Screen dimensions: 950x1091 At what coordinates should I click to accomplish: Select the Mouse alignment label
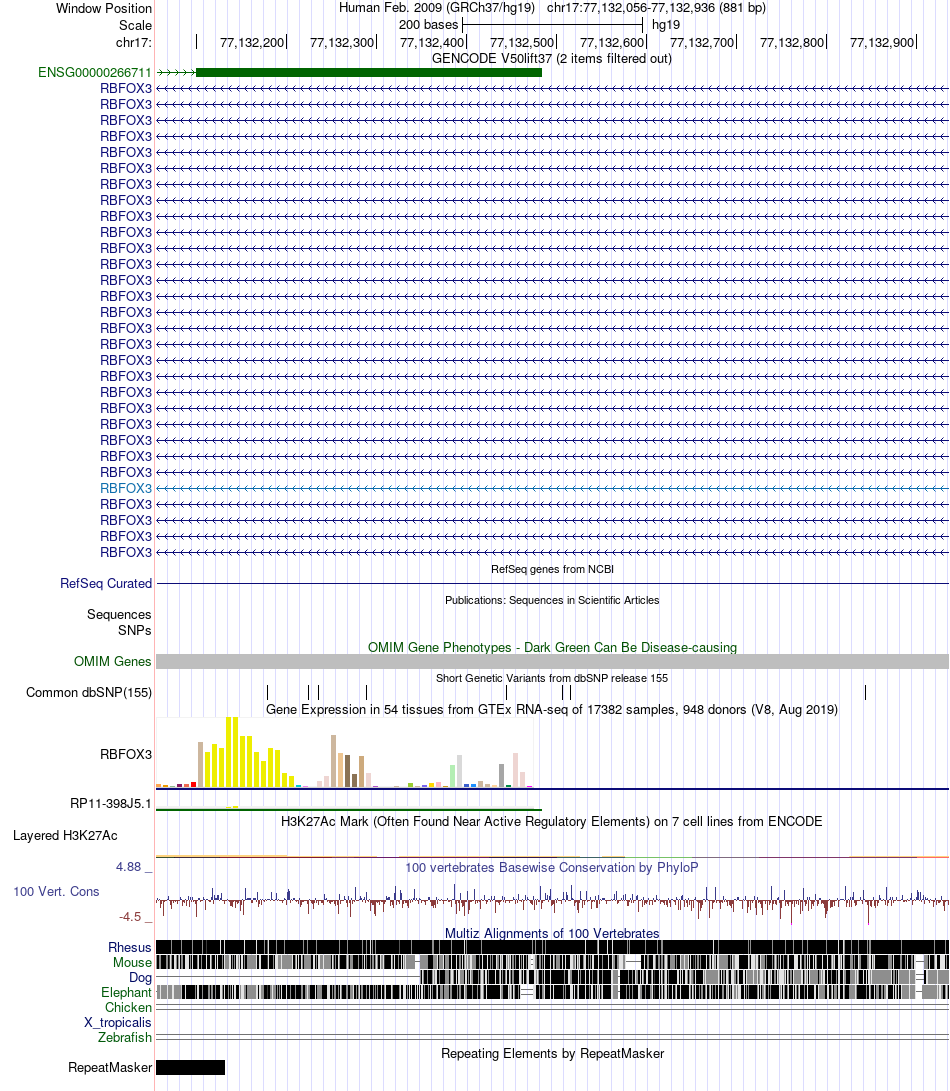[x=132, y=962]
